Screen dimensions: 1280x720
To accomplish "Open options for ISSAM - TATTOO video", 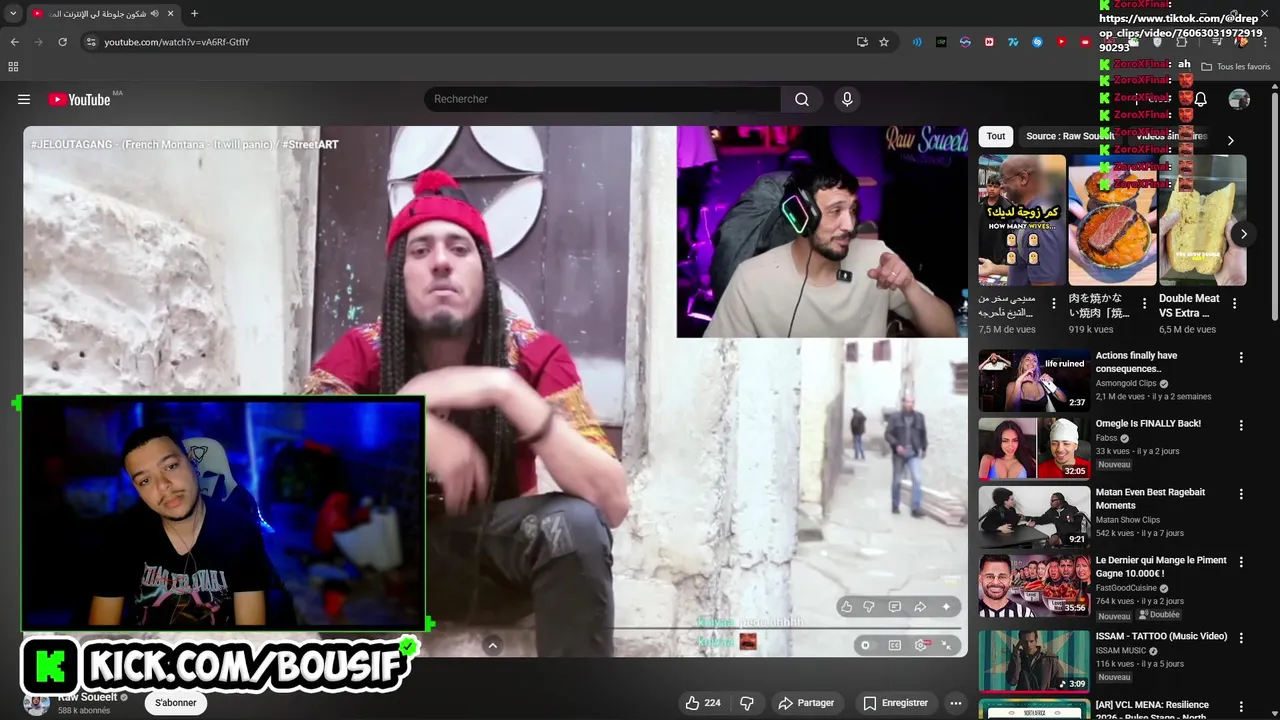I will coord(1241,638).
